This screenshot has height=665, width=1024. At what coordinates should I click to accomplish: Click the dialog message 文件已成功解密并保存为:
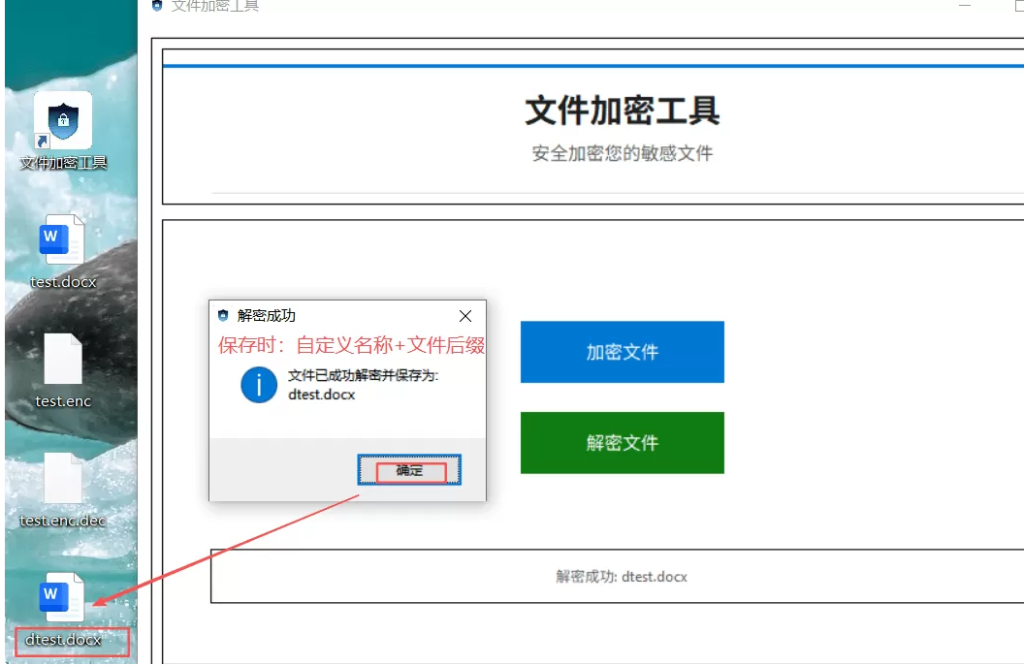(363, 376)
